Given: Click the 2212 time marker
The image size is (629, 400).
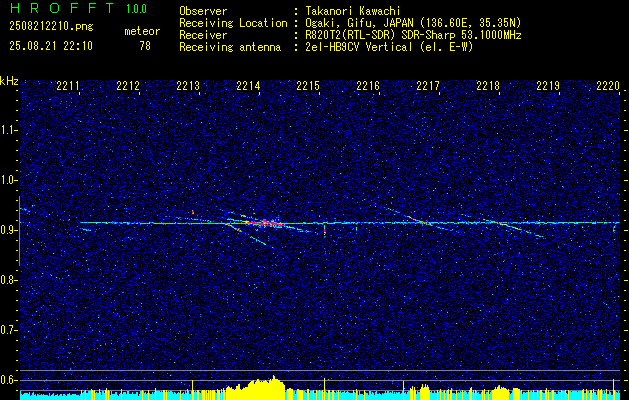Looking at the screenshot, I should tap(128, 85).
